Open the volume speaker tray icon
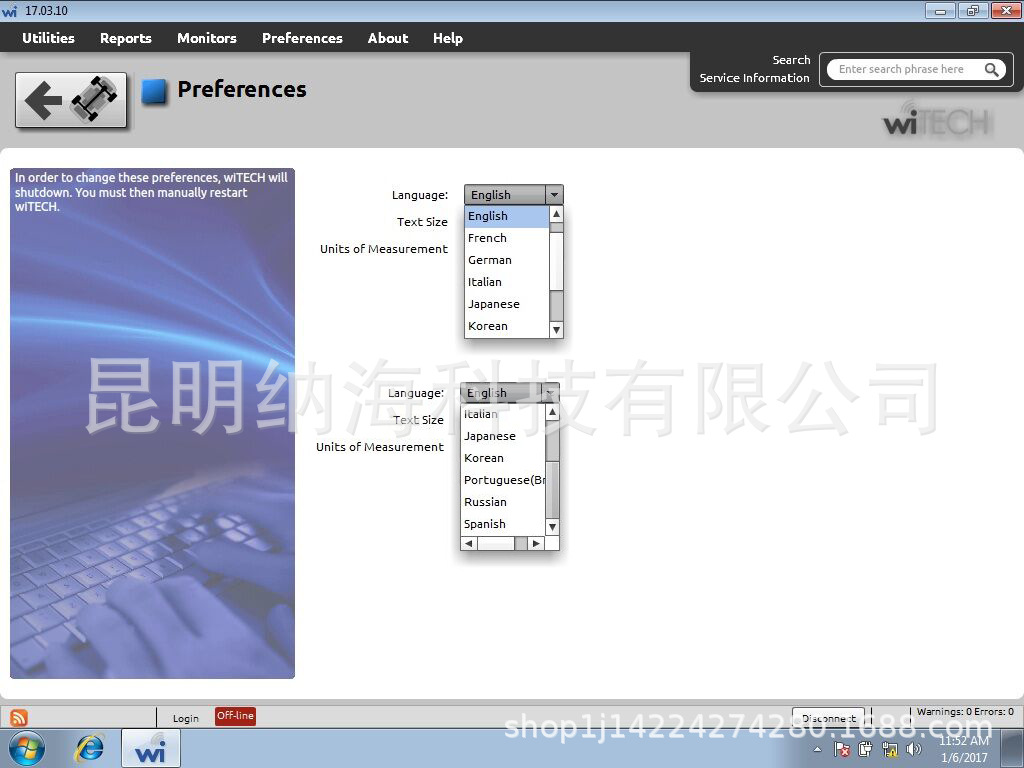Screen dimensions: 1024x768 [x=914, y=749]
